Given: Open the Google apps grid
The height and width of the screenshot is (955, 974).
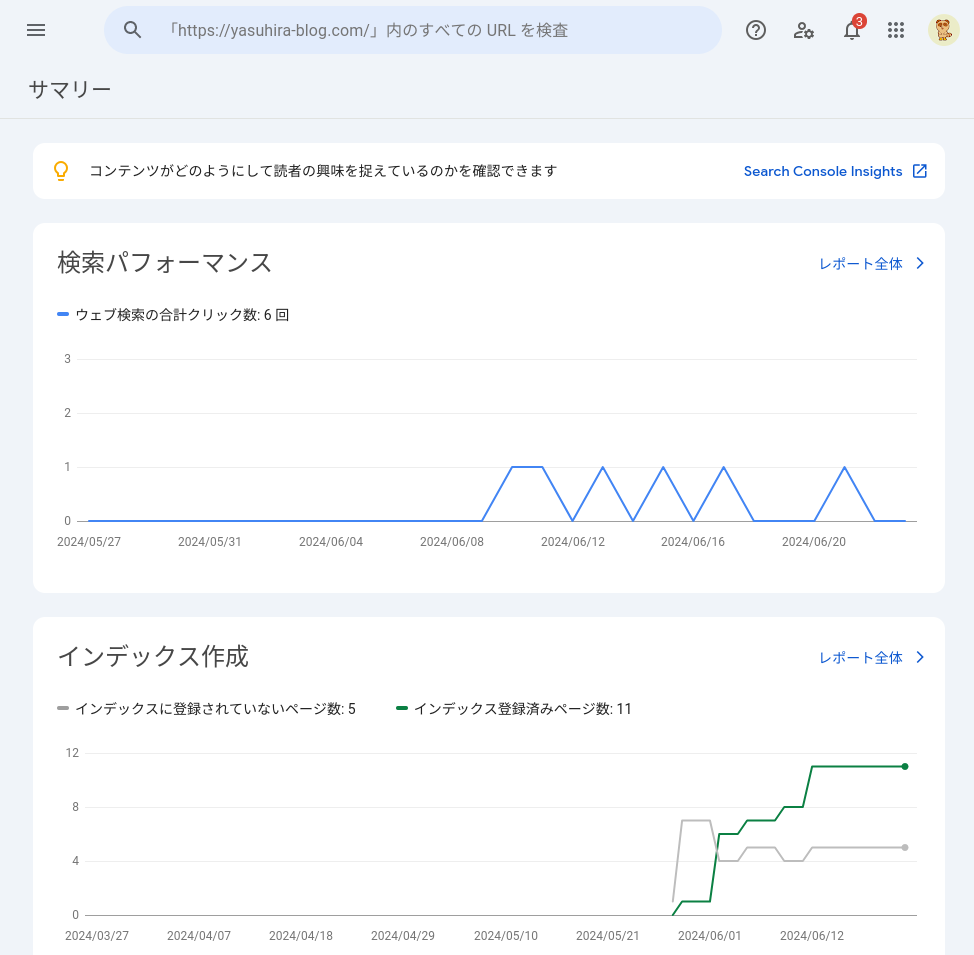Looking at the screenshot, I should click(896, 30).
